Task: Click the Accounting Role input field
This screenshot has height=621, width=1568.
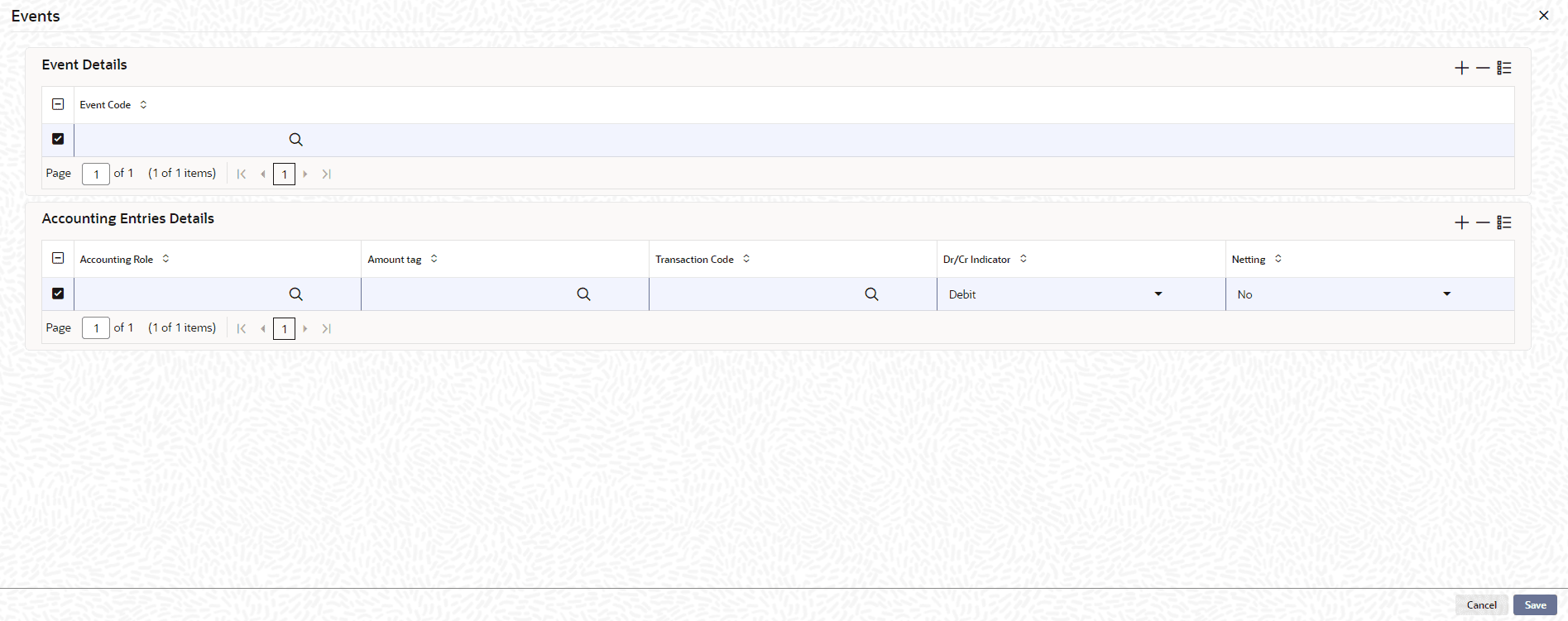Action: [181, 294]
